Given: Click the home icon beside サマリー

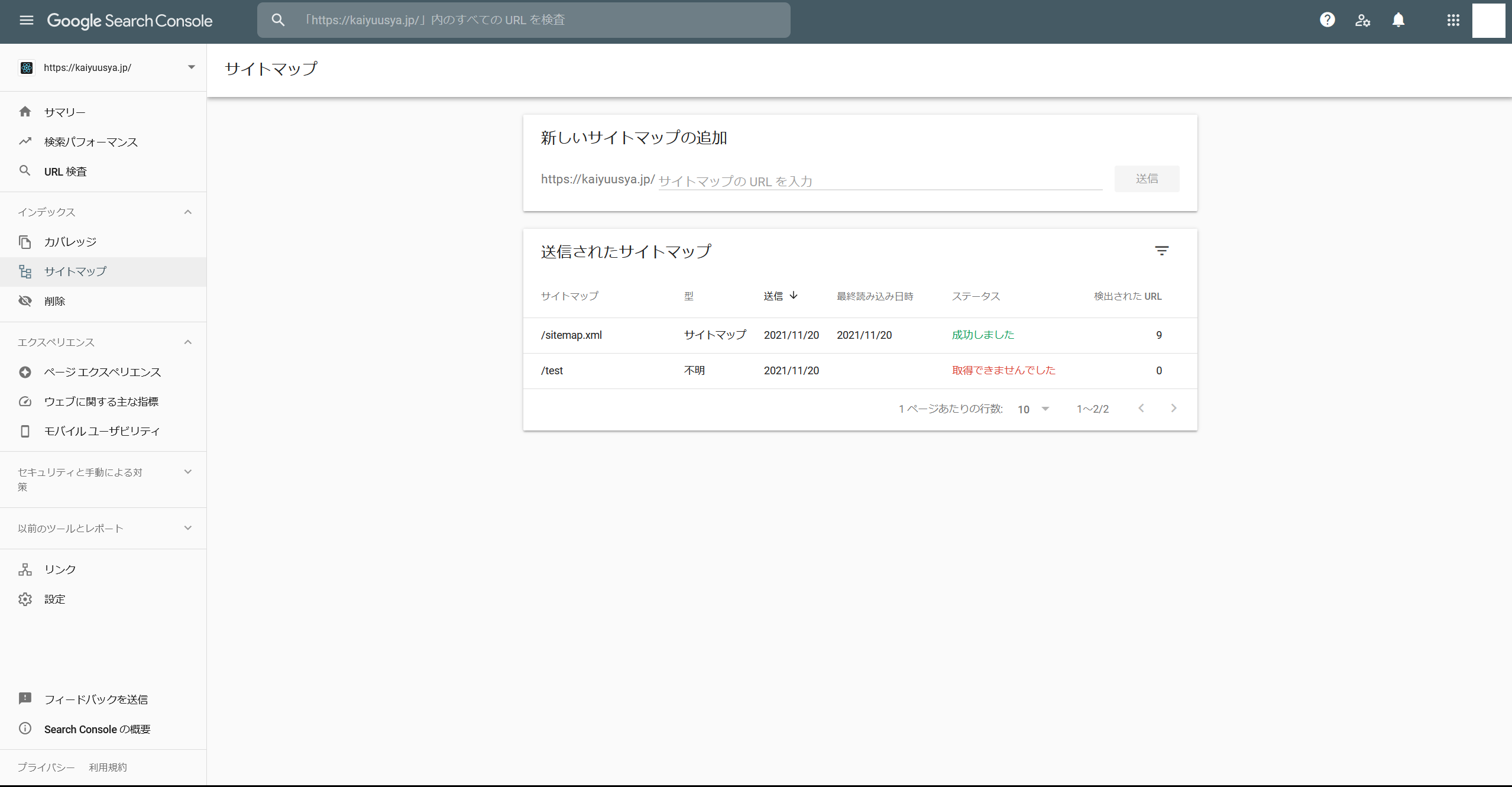Looking at the screenshot, I should click(x=25, y=112).
